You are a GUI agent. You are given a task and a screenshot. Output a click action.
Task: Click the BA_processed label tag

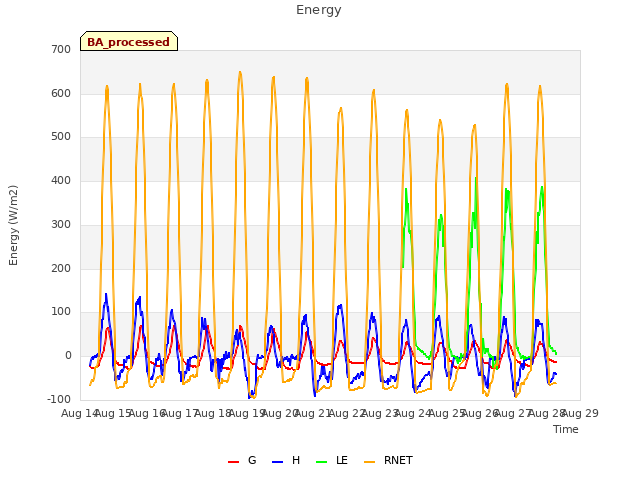[129, 41]
